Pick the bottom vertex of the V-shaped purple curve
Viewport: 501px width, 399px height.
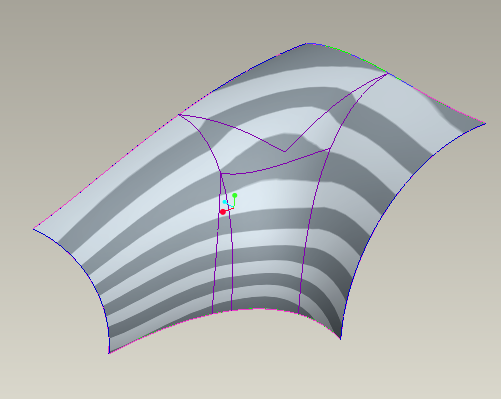tap(285, 152)
